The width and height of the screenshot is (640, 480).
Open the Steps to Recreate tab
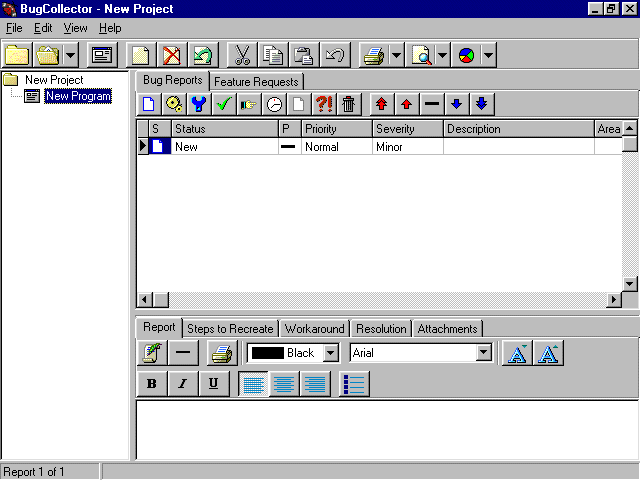pos(230,328)
